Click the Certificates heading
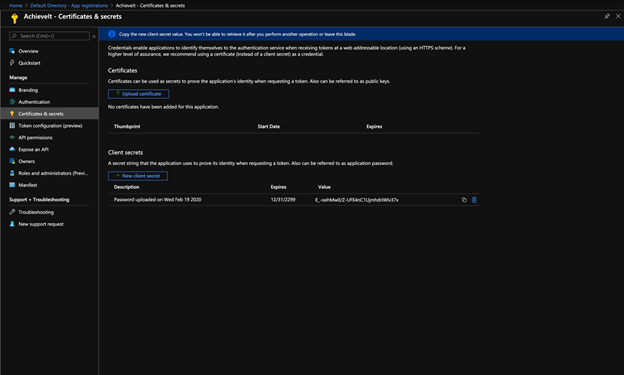The image size is (624, 375). (123, 70)
